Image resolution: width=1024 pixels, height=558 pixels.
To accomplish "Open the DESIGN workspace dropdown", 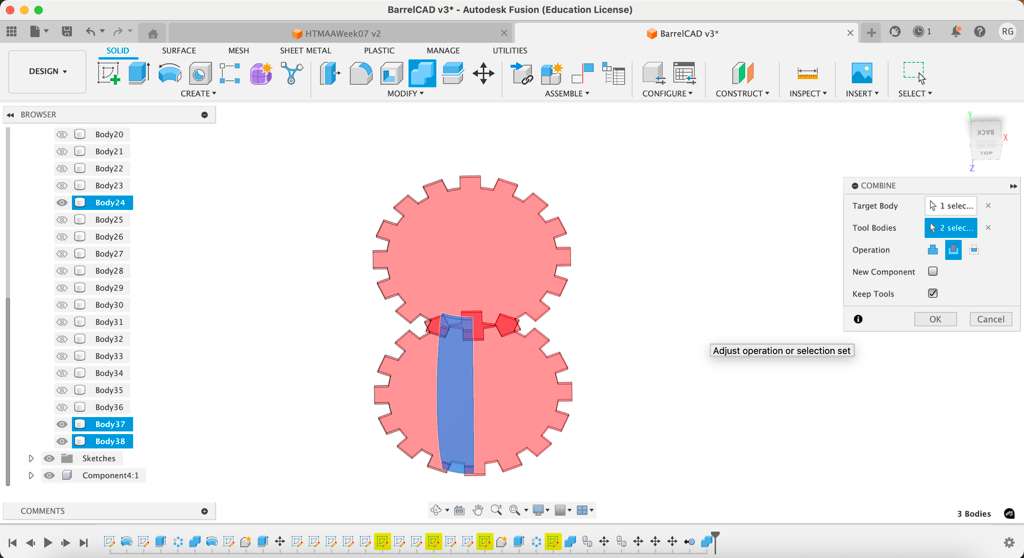I will [47, 72].
